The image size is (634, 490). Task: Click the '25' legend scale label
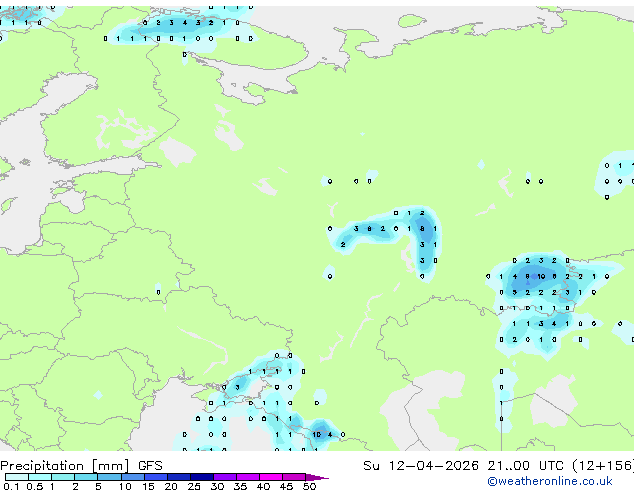coord(194,486)
